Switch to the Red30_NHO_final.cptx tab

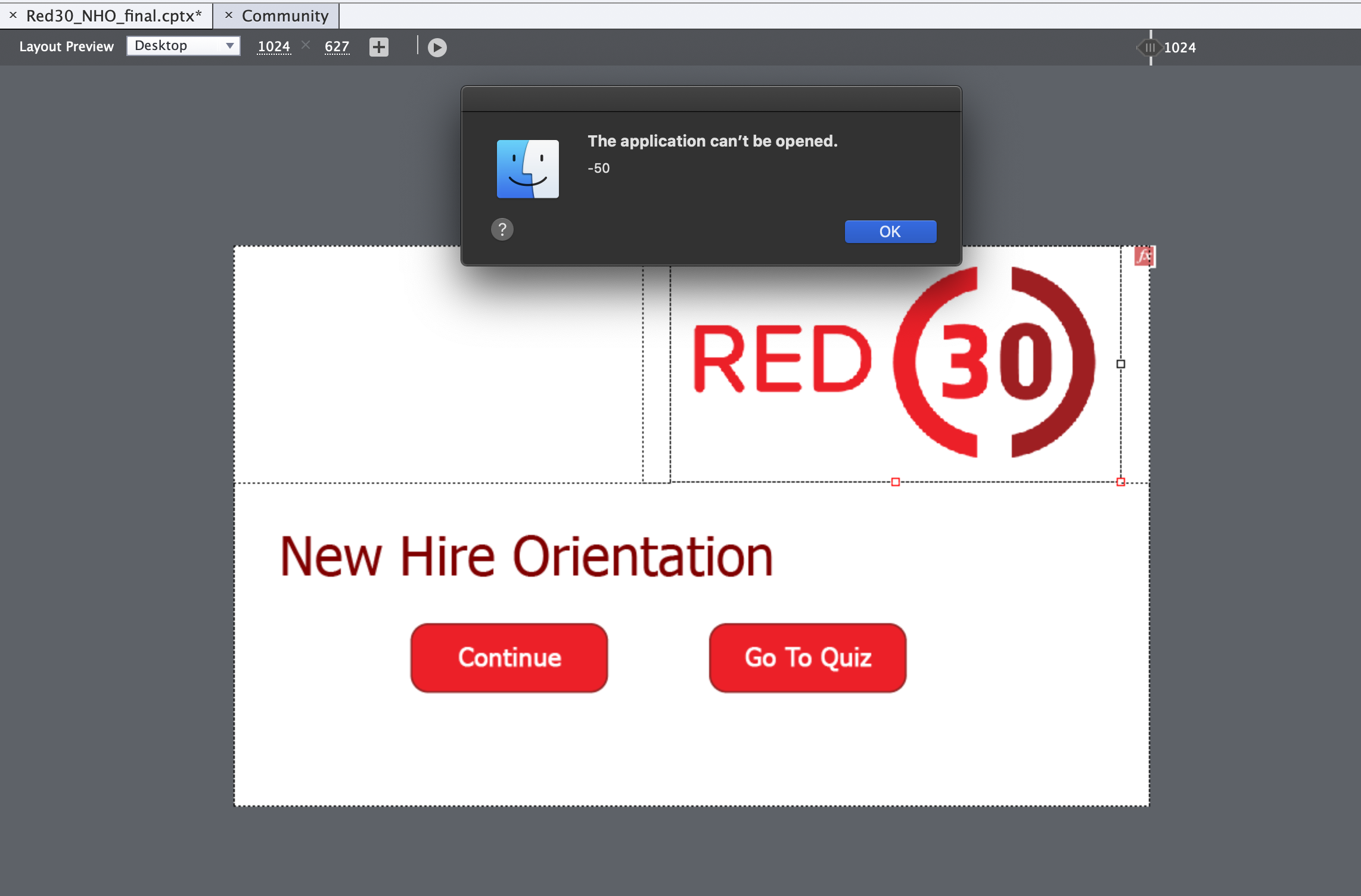coord(114,16)
